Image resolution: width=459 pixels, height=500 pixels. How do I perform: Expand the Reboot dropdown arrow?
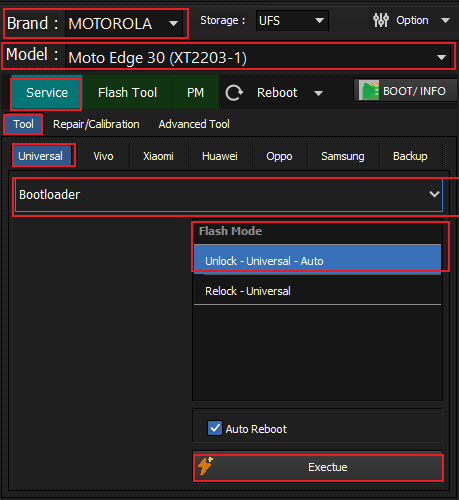318,93
